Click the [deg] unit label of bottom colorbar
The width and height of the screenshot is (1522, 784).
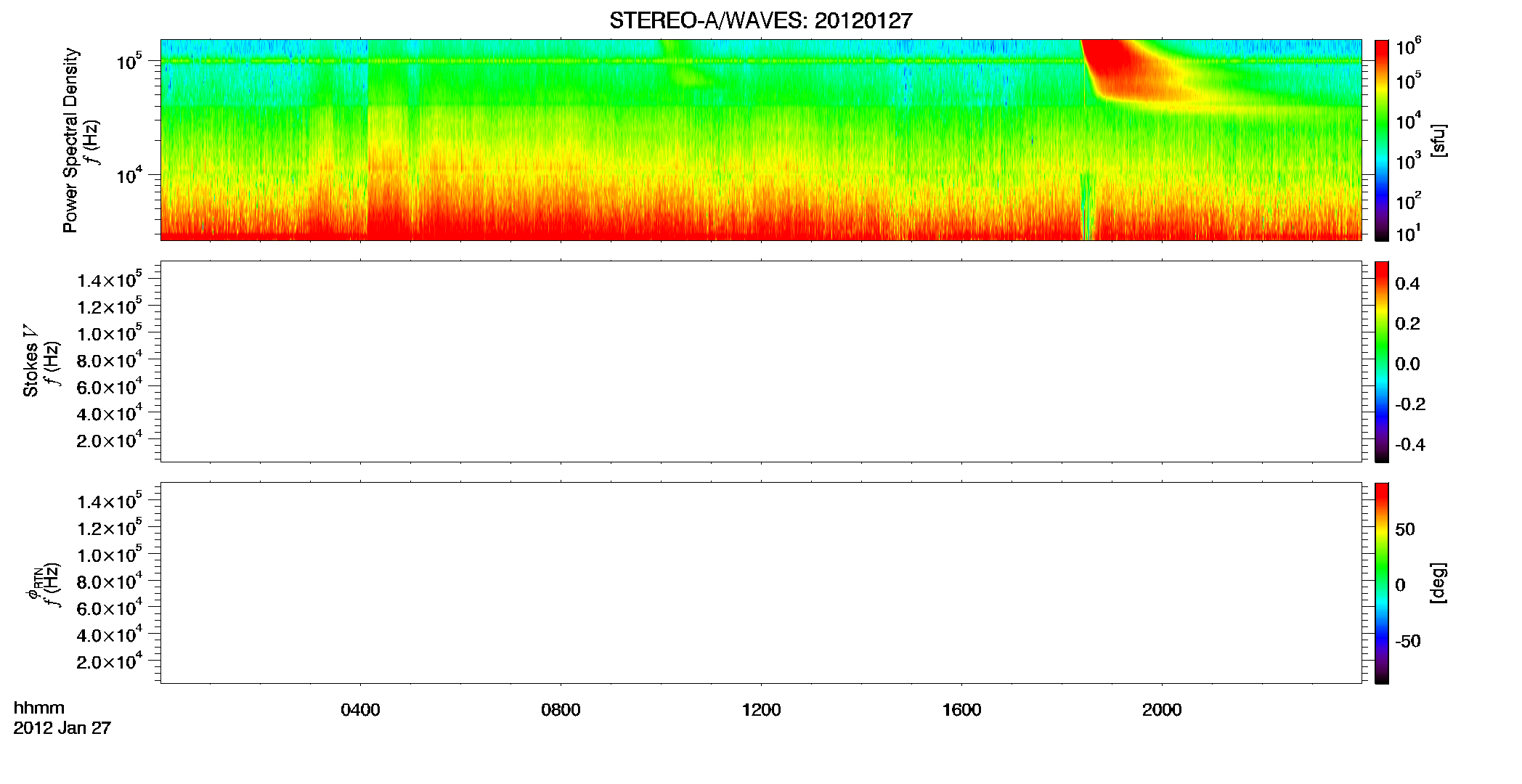click(x=1438, y=583)
